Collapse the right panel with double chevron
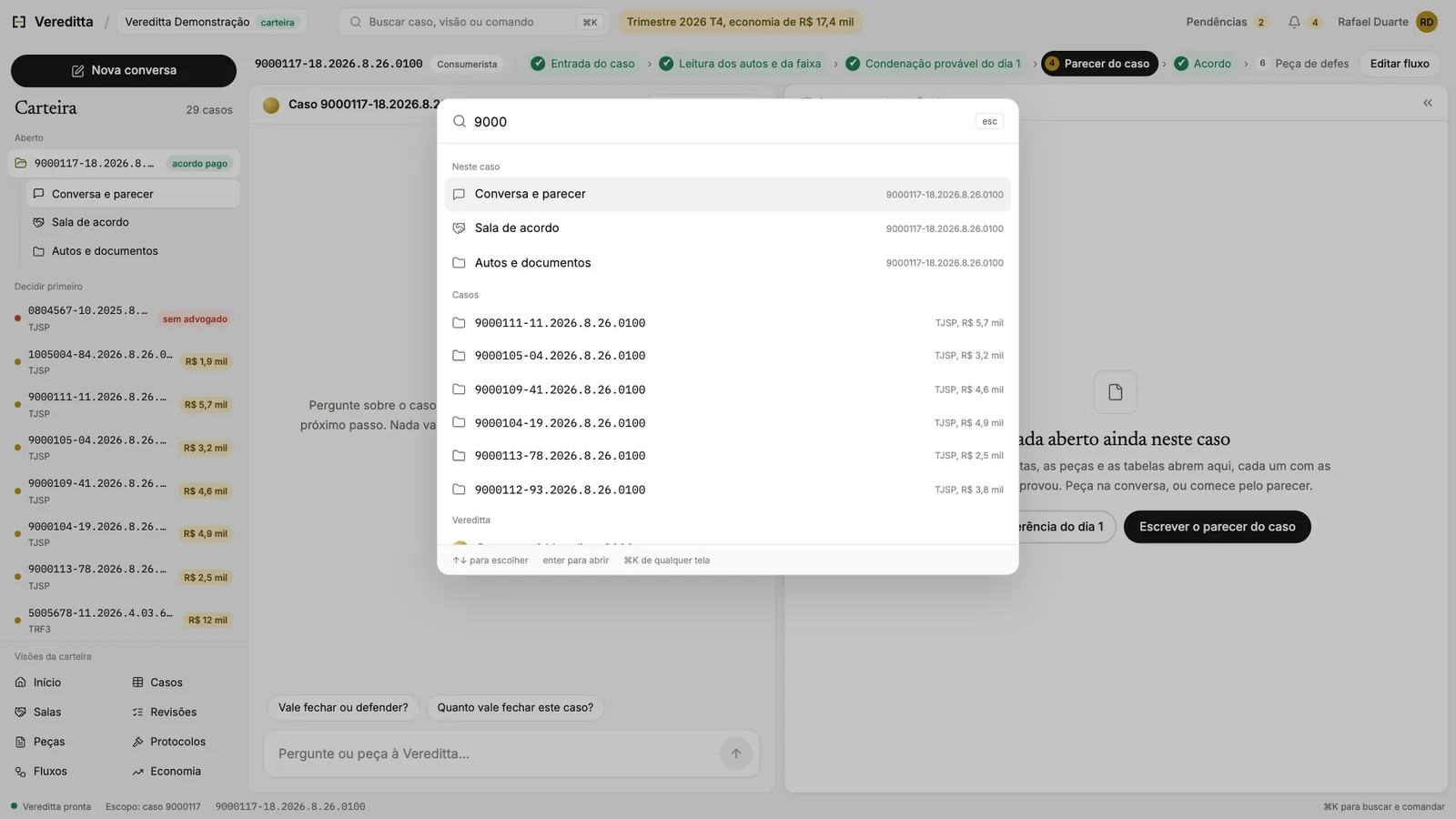The width and height of the screenshot is (1456, 819). tap(1428, 103)
